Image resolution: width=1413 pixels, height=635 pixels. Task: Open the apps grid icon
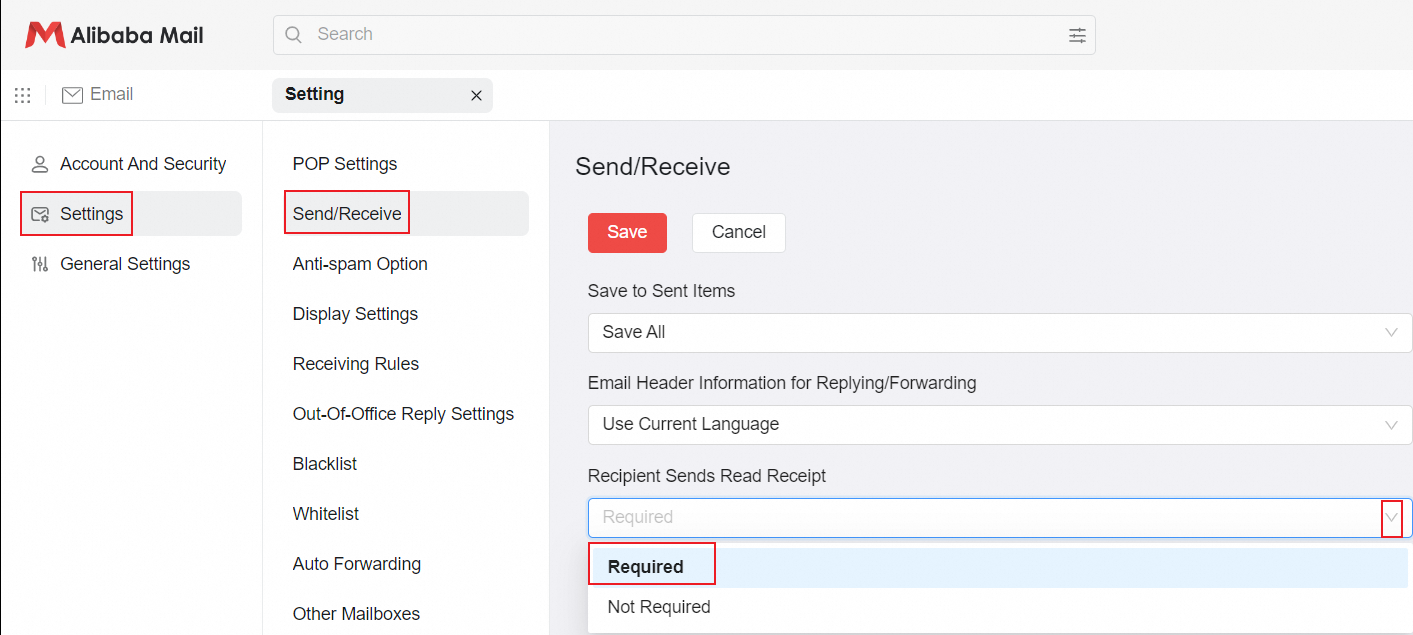click(22, 95)
